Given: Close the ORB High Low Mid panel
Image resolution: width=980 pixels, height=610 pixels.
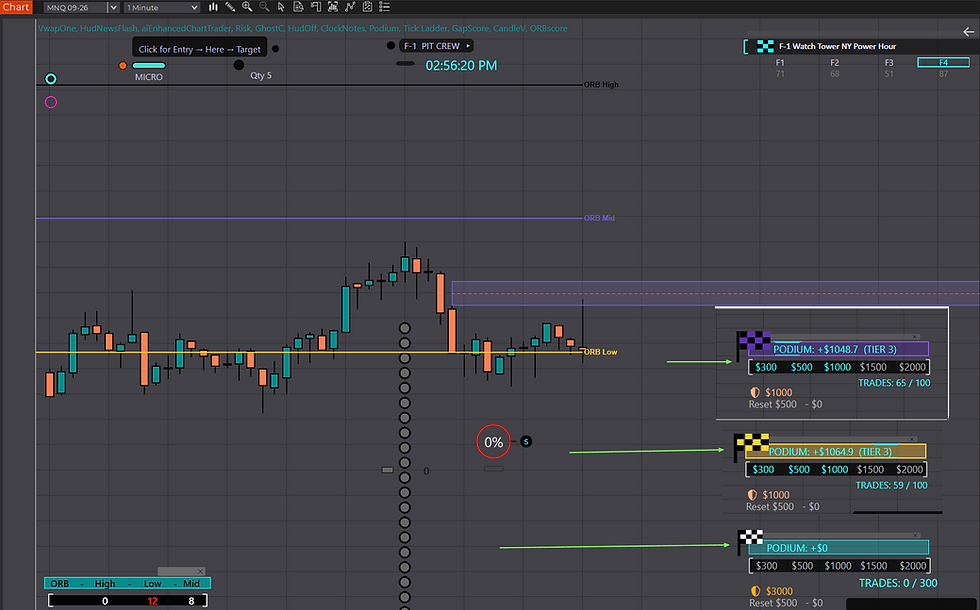Looking at the screenshot, I should click(200, 571).
